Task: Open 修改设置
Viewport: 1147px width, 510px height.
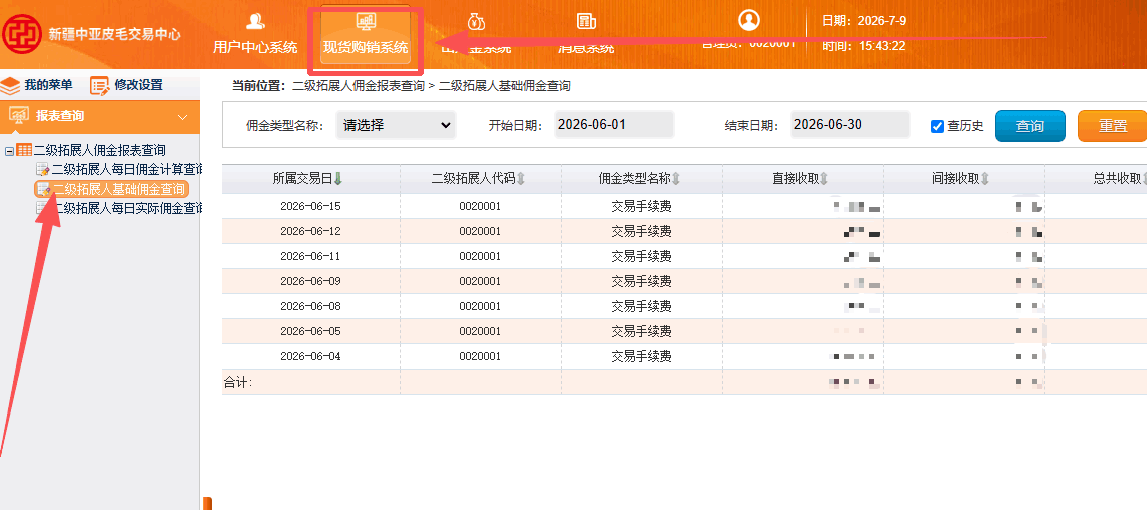Action: 138,85
